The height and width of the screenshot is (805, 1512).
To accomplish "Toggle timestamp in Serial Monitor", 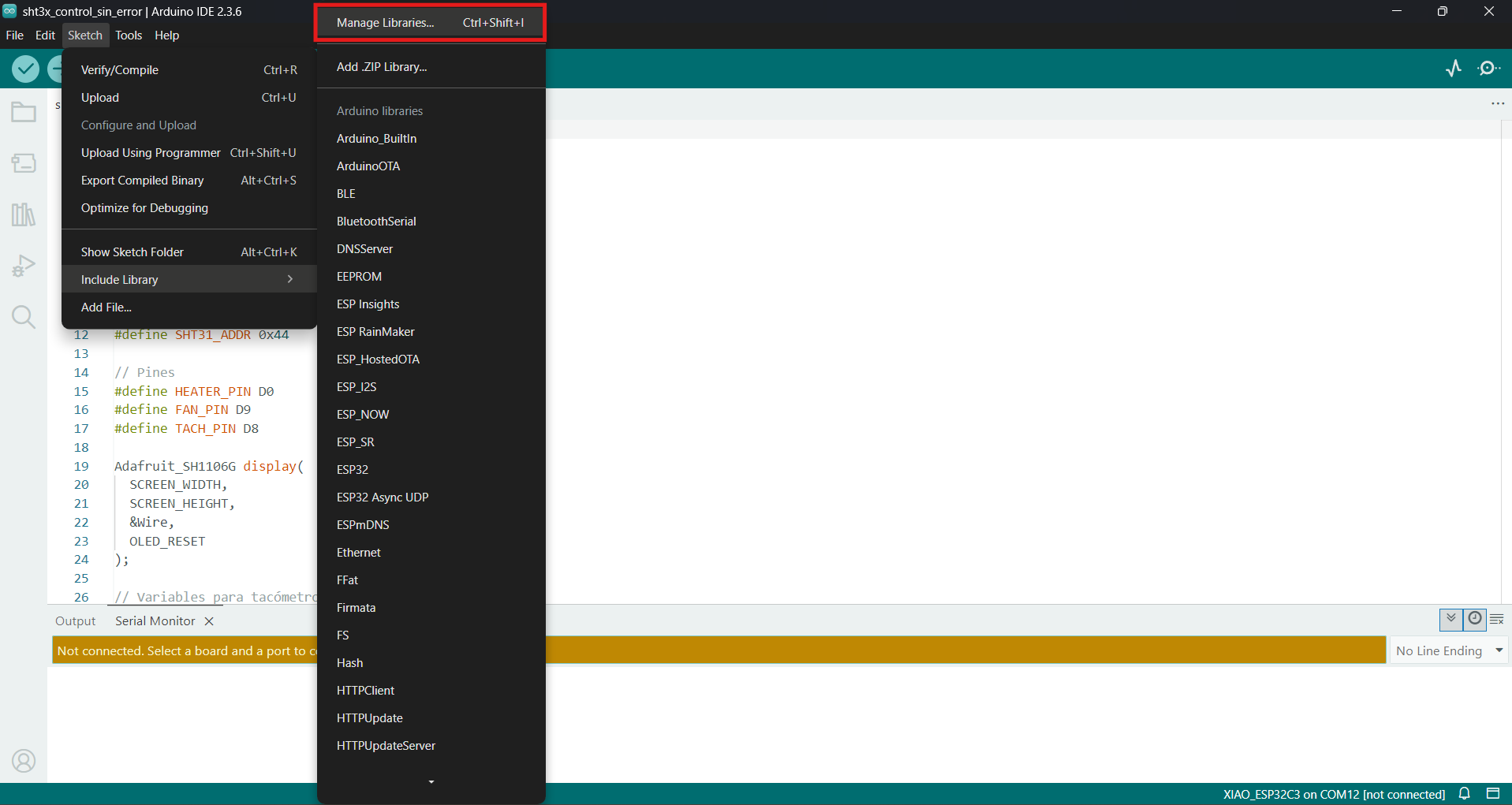I will click(x=1475, y=620).
